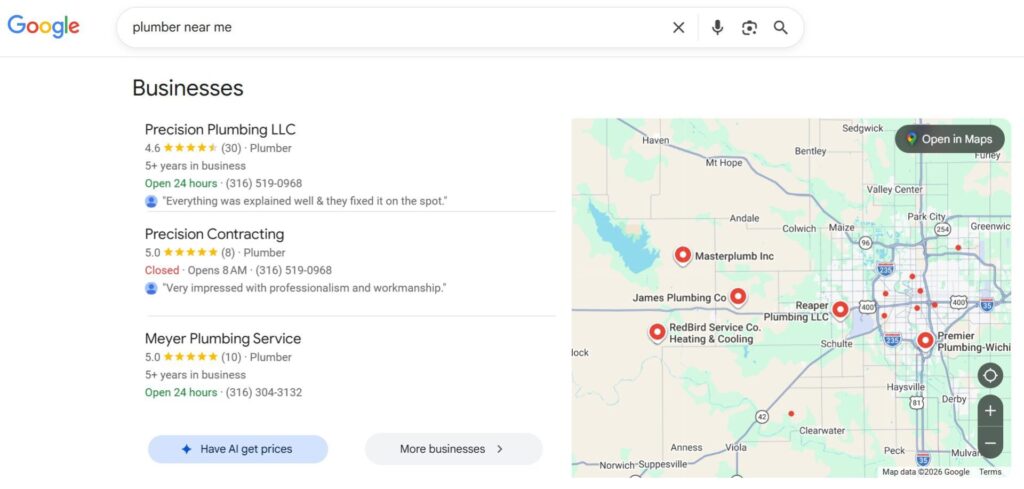1024x489 pixels.
Task: Open Precision Contracting listing
Action: pyautogui.click(x=214, y=234)
